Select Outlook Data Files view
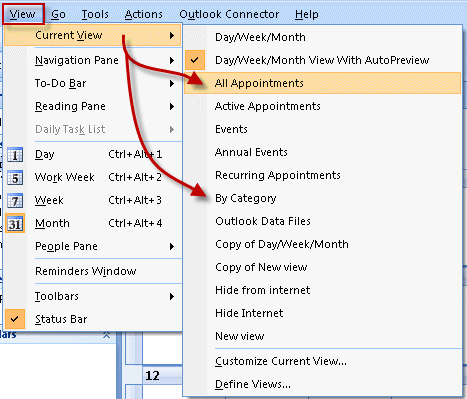 (x=323, y=221)
